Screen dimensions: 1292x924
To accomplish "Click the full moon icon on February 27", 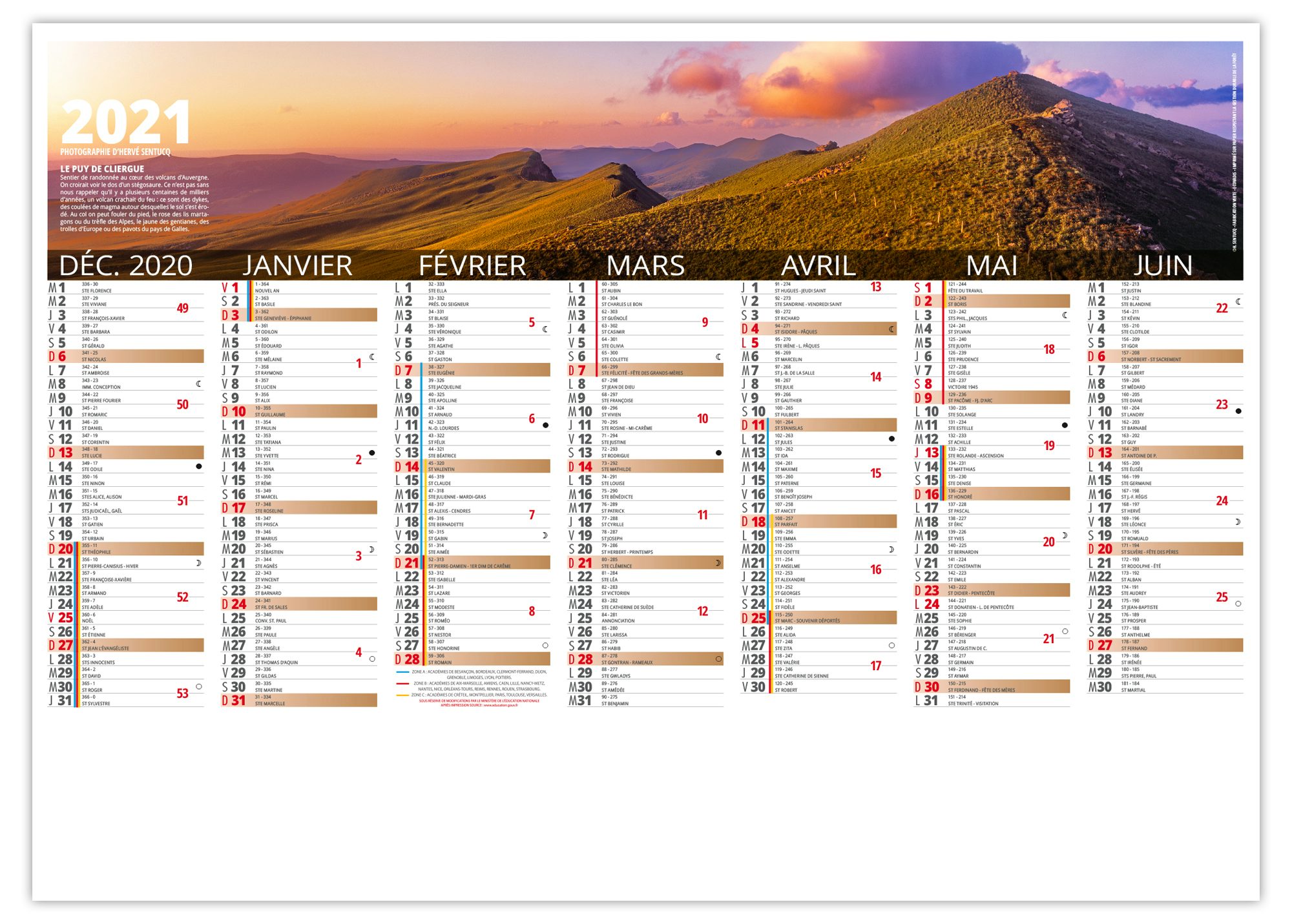I will click(545, 645).
